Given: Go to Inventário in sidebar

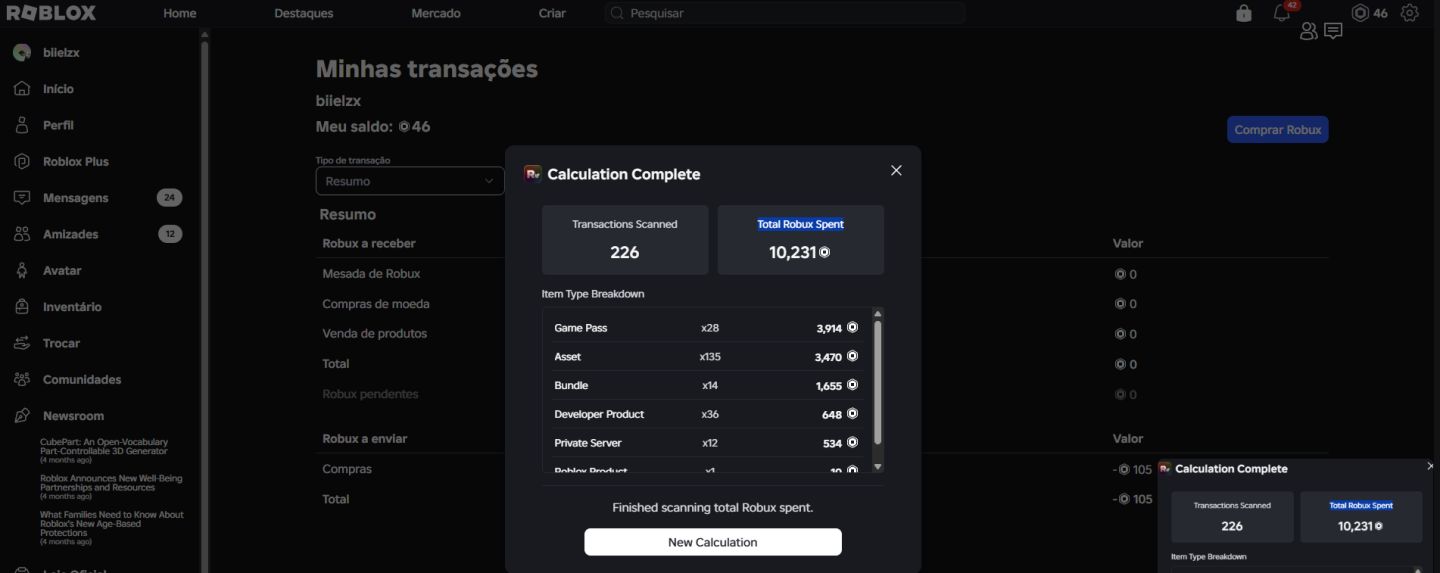Looking at the screenshot, I should click(x=72, y=307).
